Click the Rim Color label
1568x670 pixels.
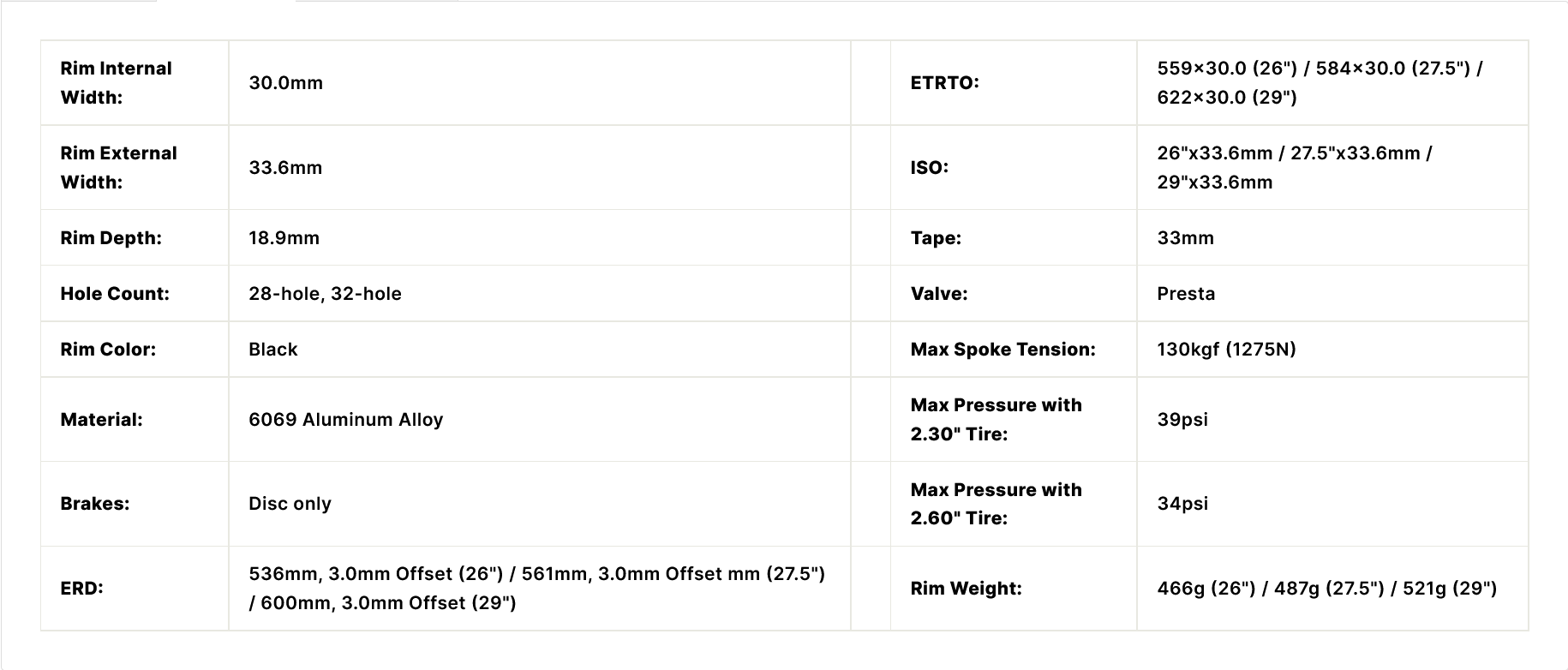tap(108, 350)
